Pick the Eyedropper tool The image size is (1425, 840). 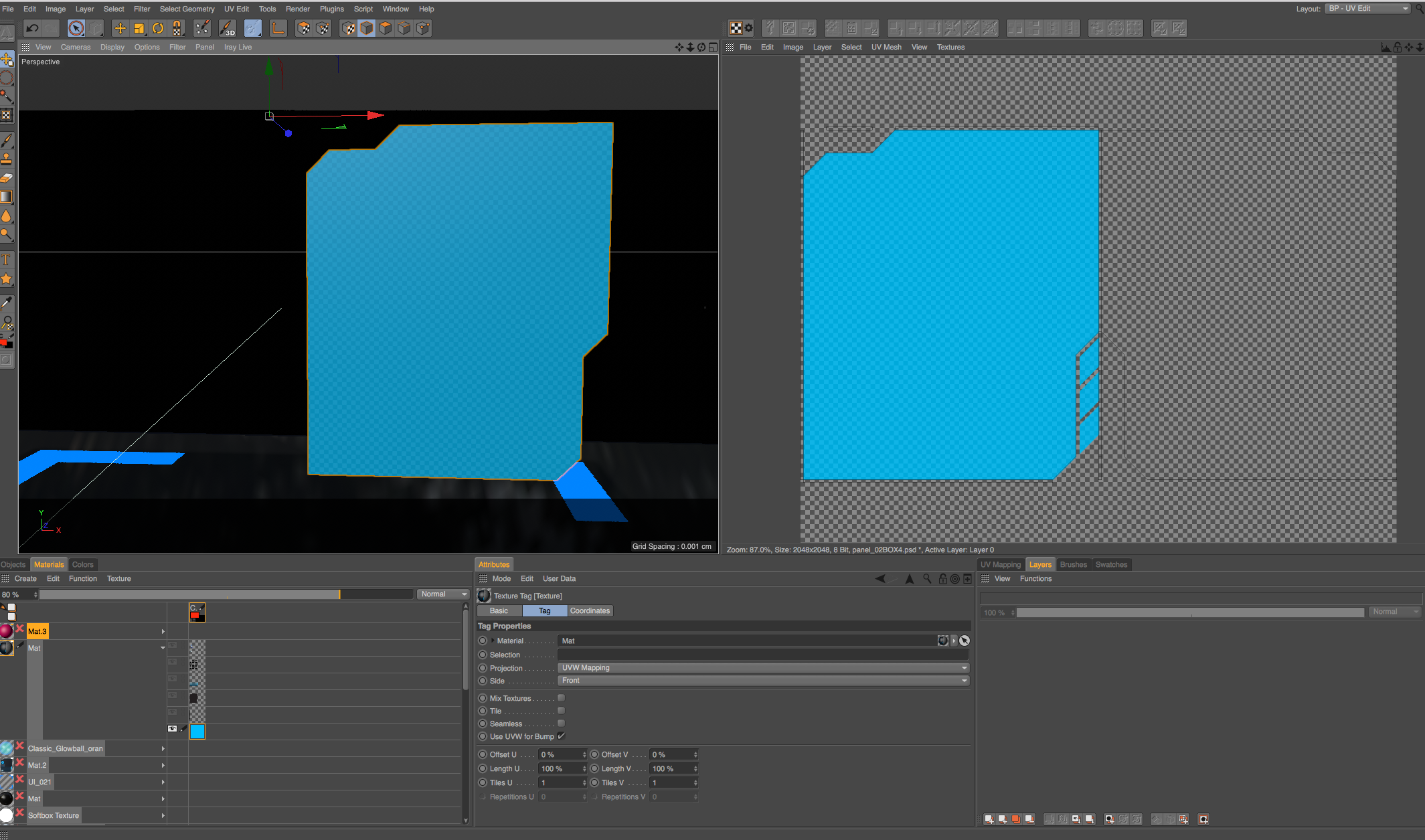click(x=7, y=303)
